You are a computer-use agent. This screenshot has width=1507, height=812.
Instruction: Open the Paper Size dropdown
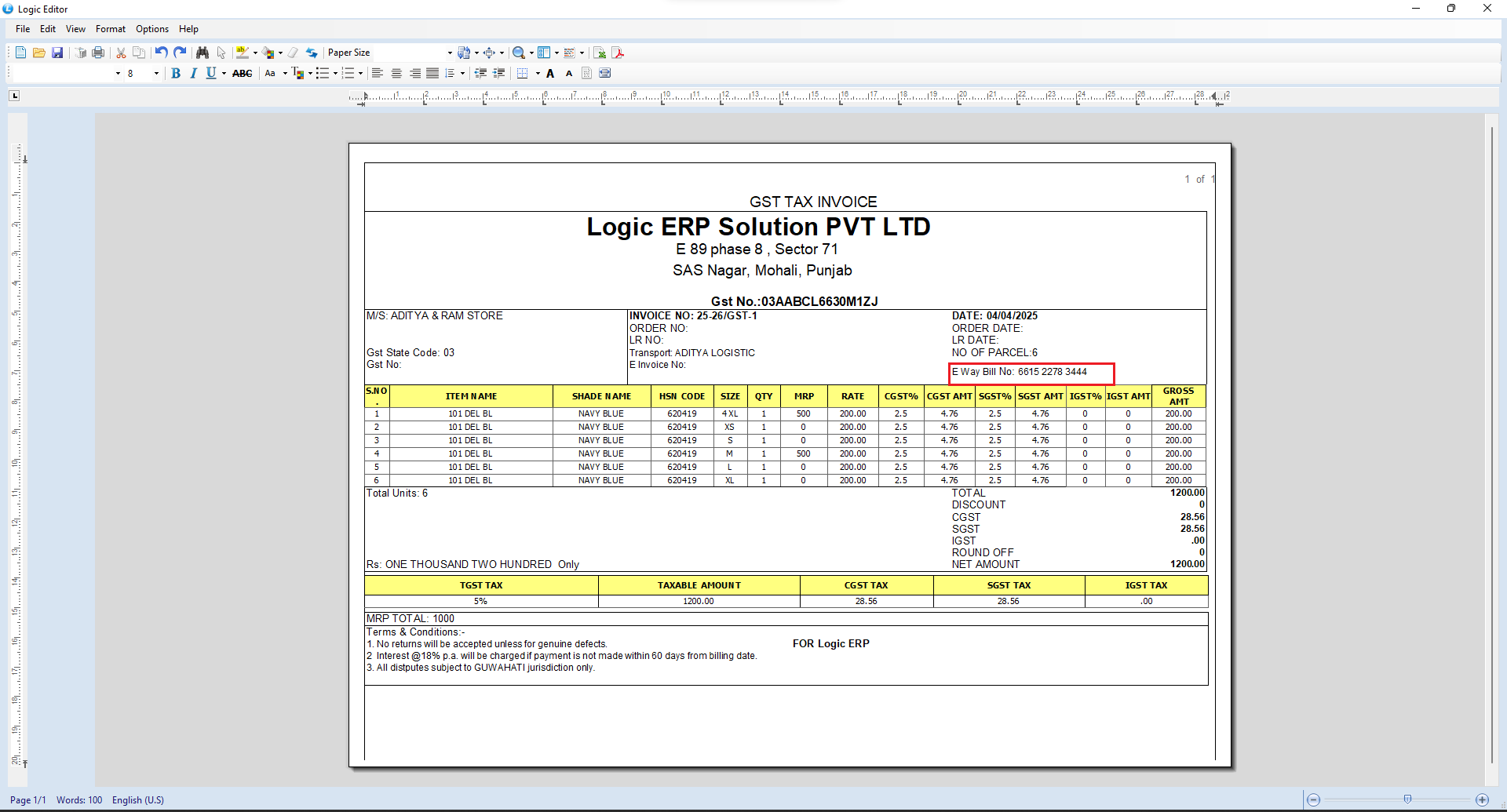pos(450,53)
